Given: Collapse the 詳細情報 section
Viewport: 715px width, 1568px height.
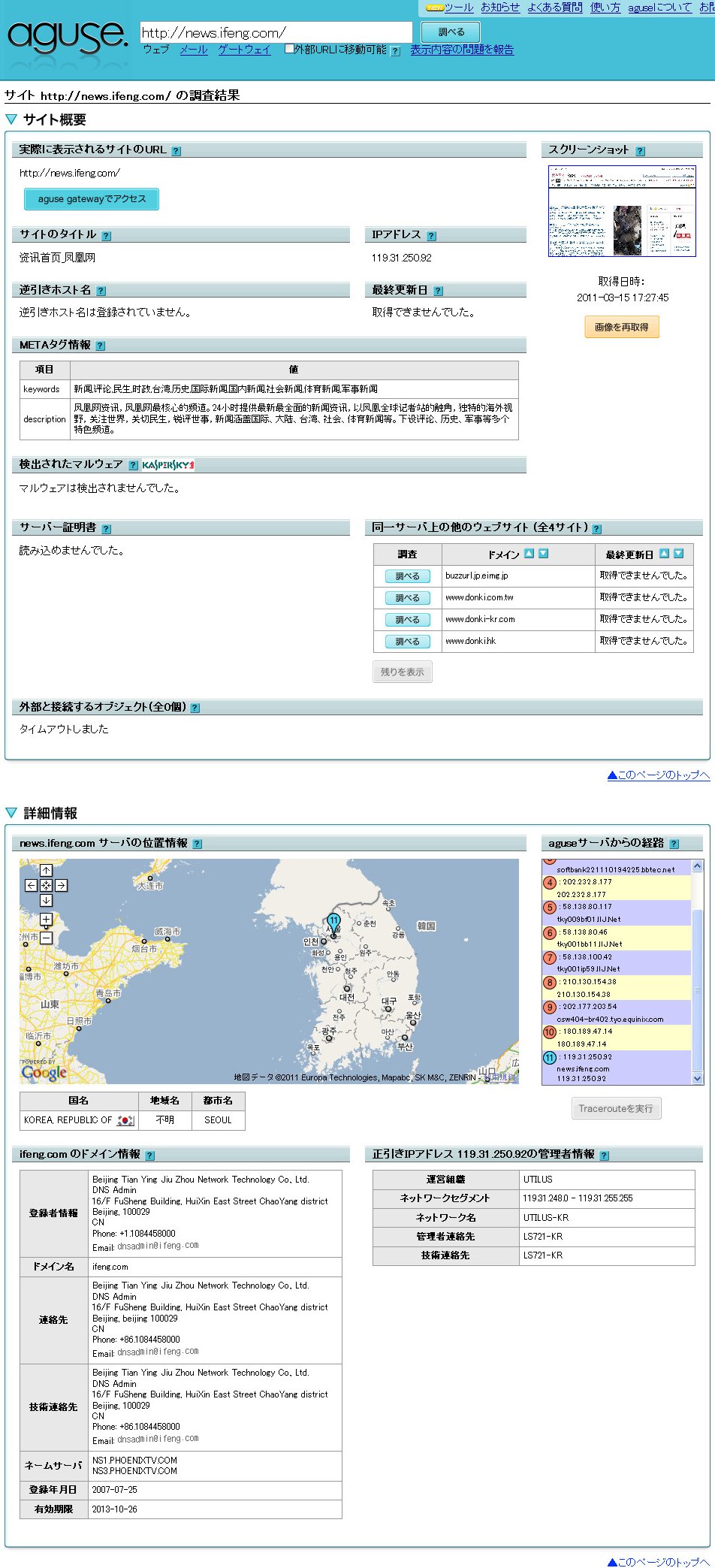Looking at the screenshot, I should (x=11, y=813).
